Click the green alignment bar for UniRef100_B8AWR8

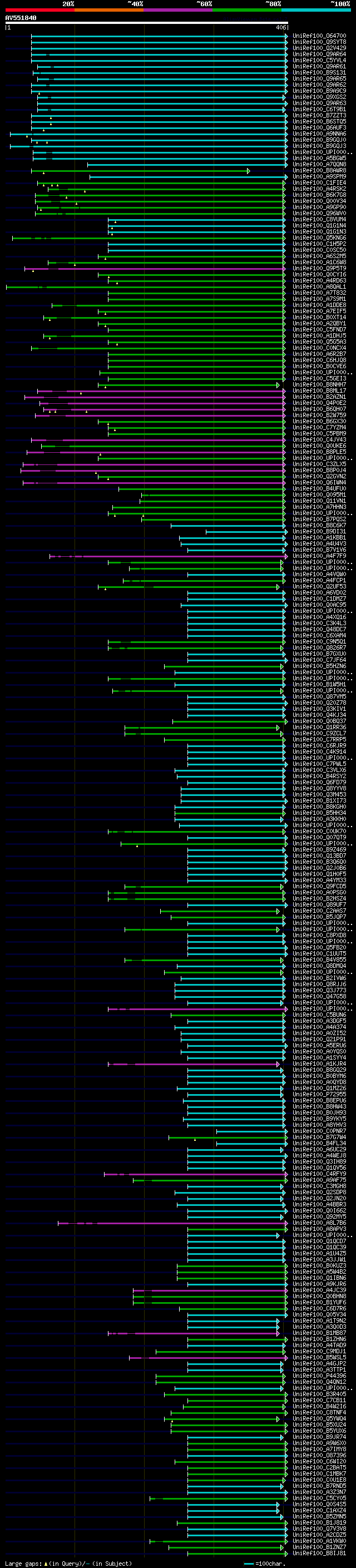141,171
